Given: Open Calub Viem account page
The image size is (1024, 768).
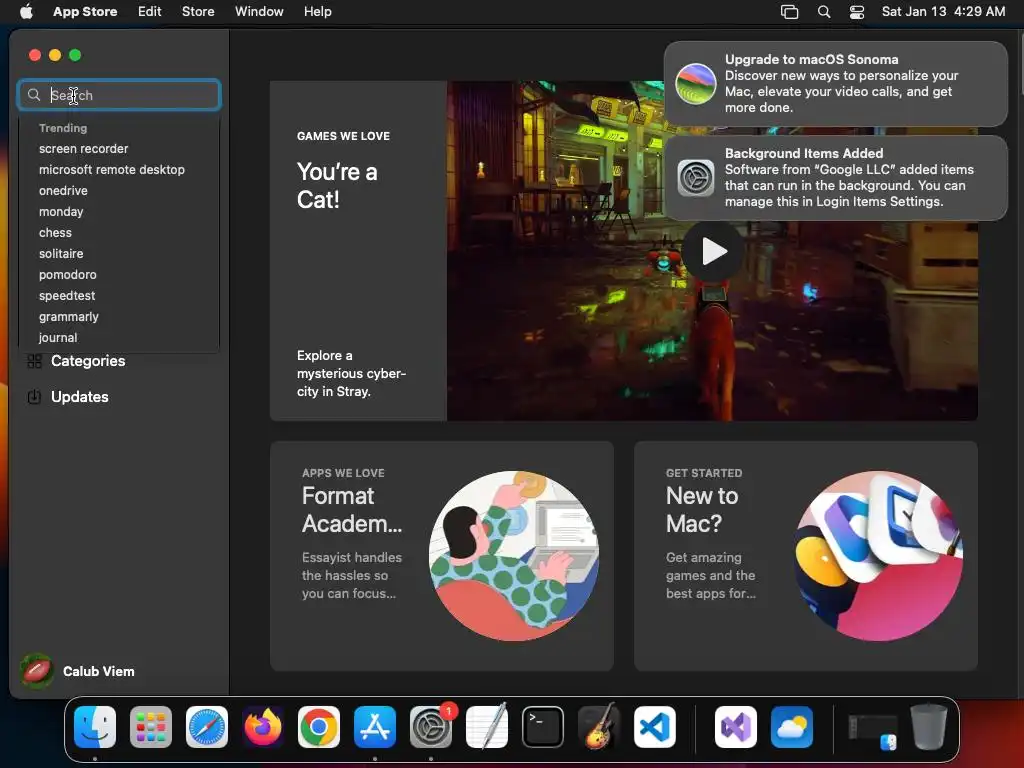Looking at the screenshot, I should point(99,671).
